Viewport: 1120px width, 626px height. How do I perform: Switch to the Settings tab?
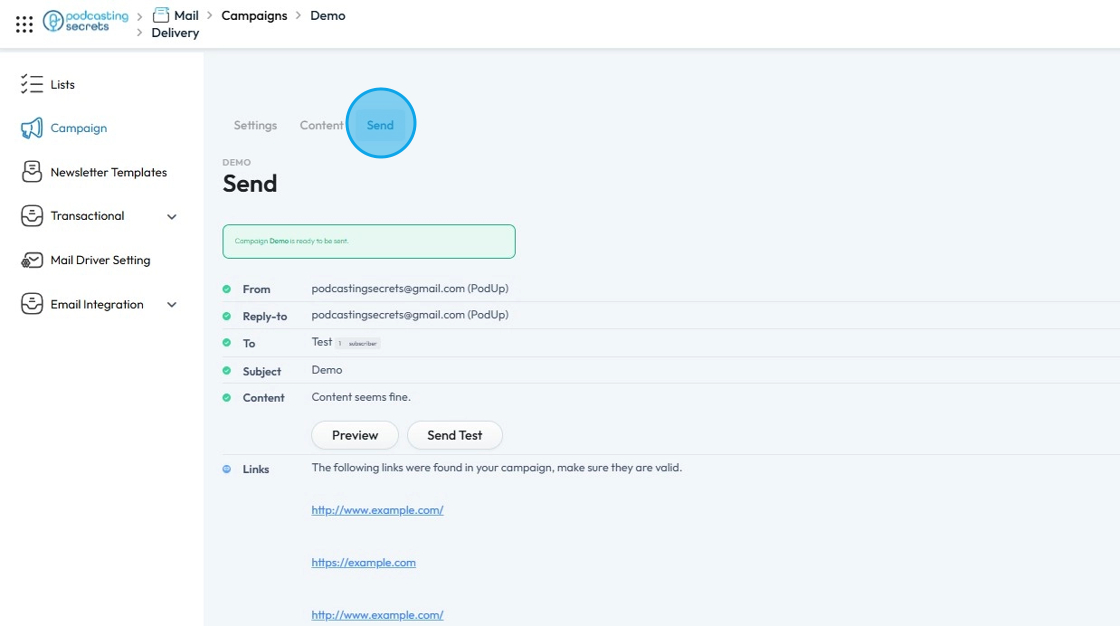pos(255,125)
